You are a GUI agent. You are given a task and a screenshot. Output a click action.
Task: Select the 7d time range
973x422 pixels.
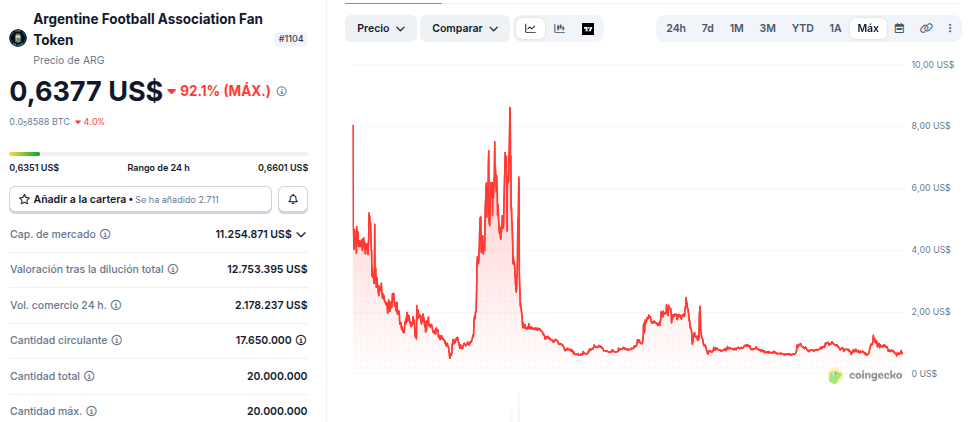click(x=707, y=29)
